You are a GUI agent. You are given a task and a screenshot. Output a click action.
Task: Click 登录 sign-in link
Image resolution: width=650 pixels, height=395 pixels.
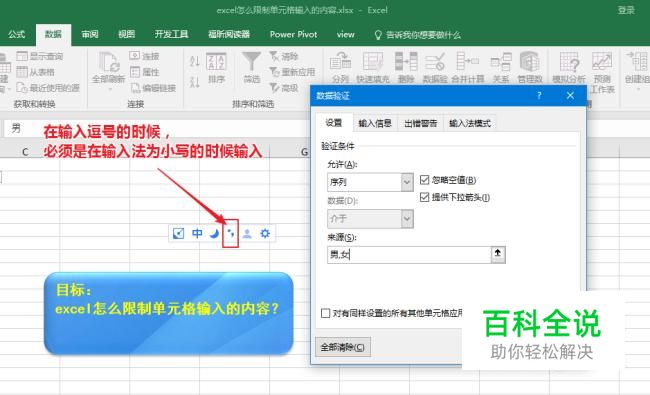click(x=626, y=10)
